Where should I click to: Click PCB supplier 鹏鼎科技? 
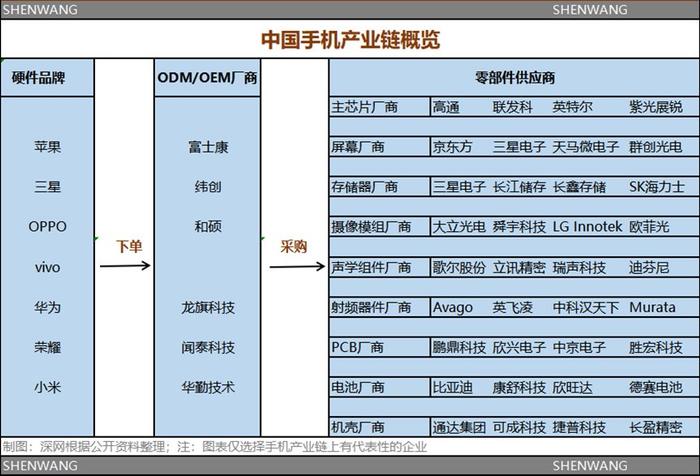[459, 347]
